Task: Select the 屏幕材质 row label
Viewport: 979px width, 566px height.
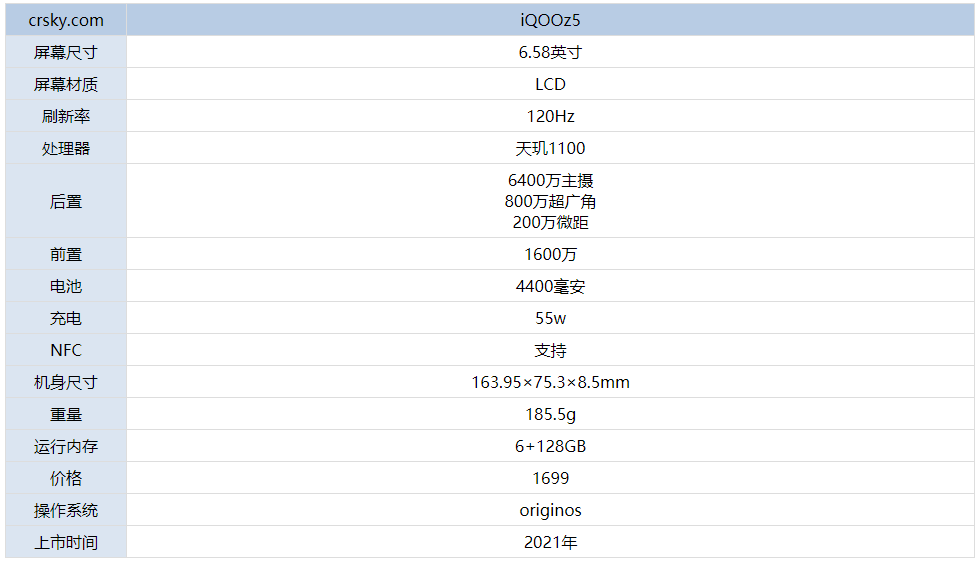Action: (66, 84)
